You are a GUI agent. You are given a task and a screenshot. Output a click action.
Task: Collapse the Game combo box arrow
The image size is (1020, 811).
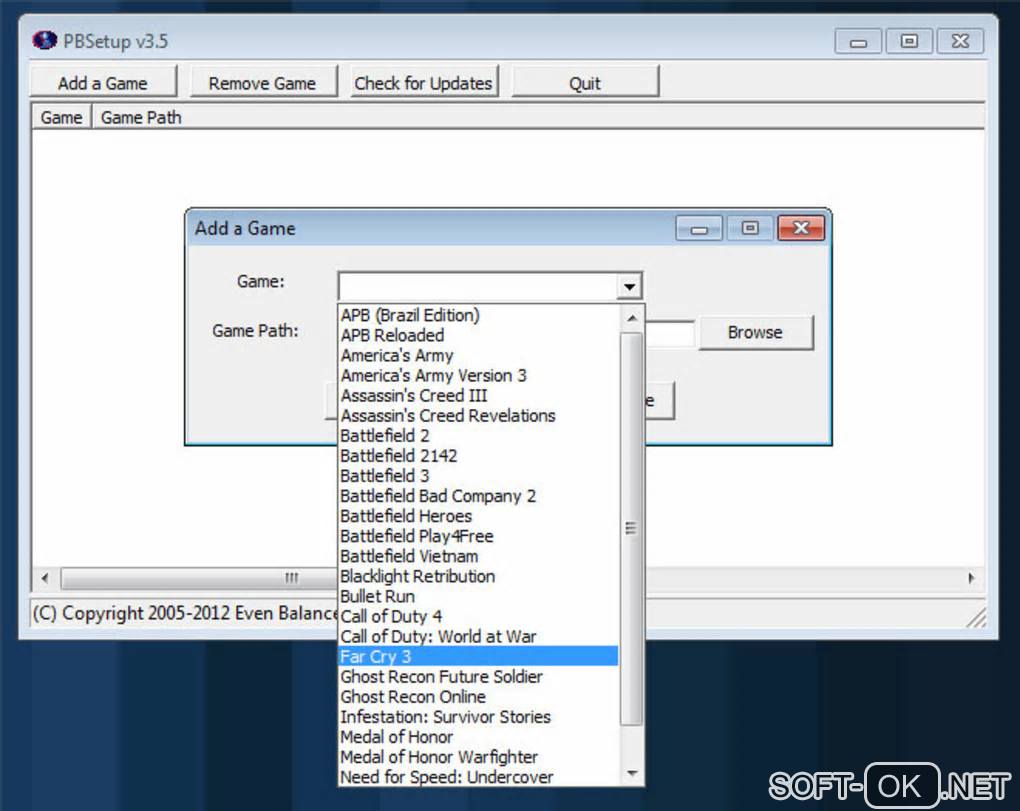point(629,286)
